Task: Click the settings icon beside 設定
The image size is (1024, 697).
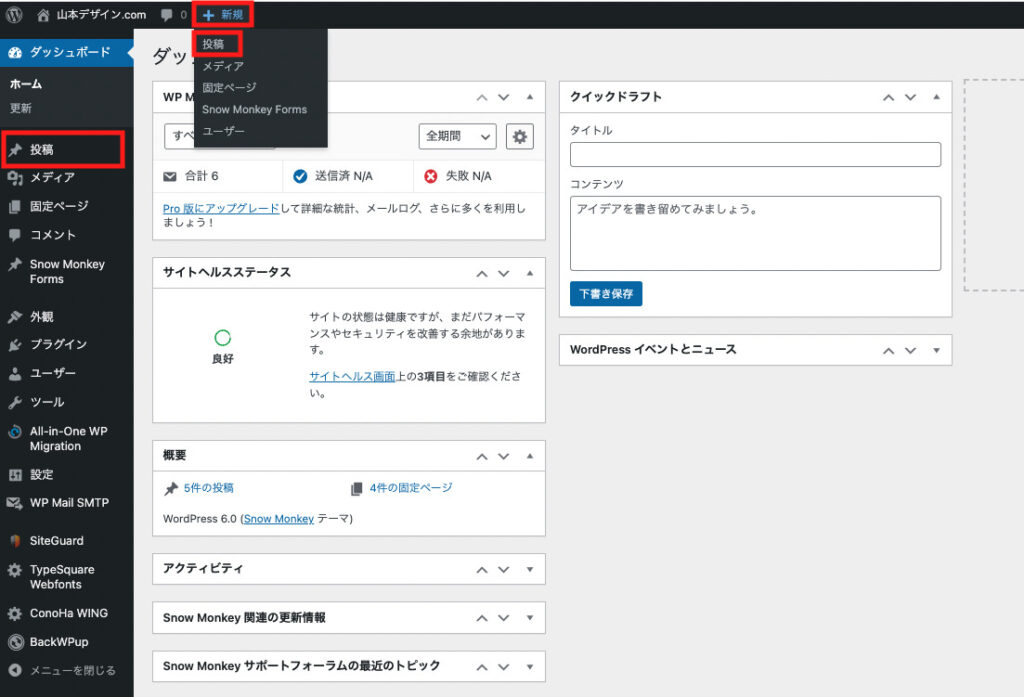Action: pyautogui.click(x=15, y=475)
